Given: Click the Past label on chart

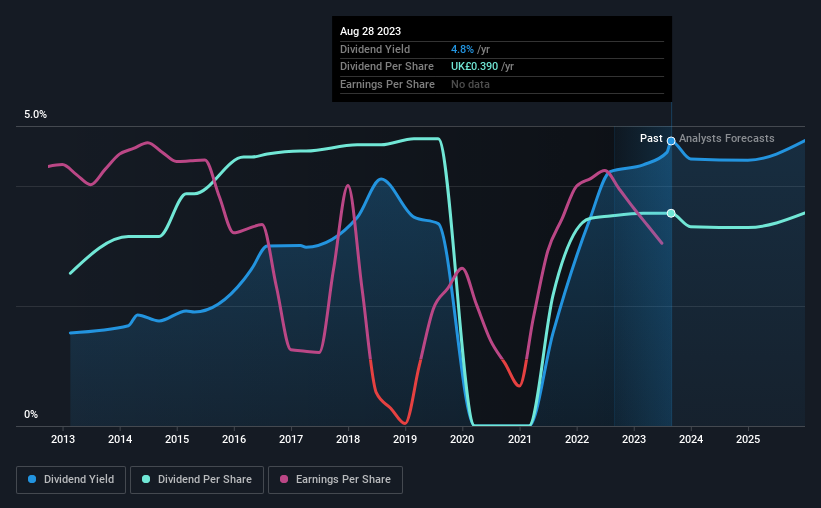Looking at the screenshot, I should [651, 138].
